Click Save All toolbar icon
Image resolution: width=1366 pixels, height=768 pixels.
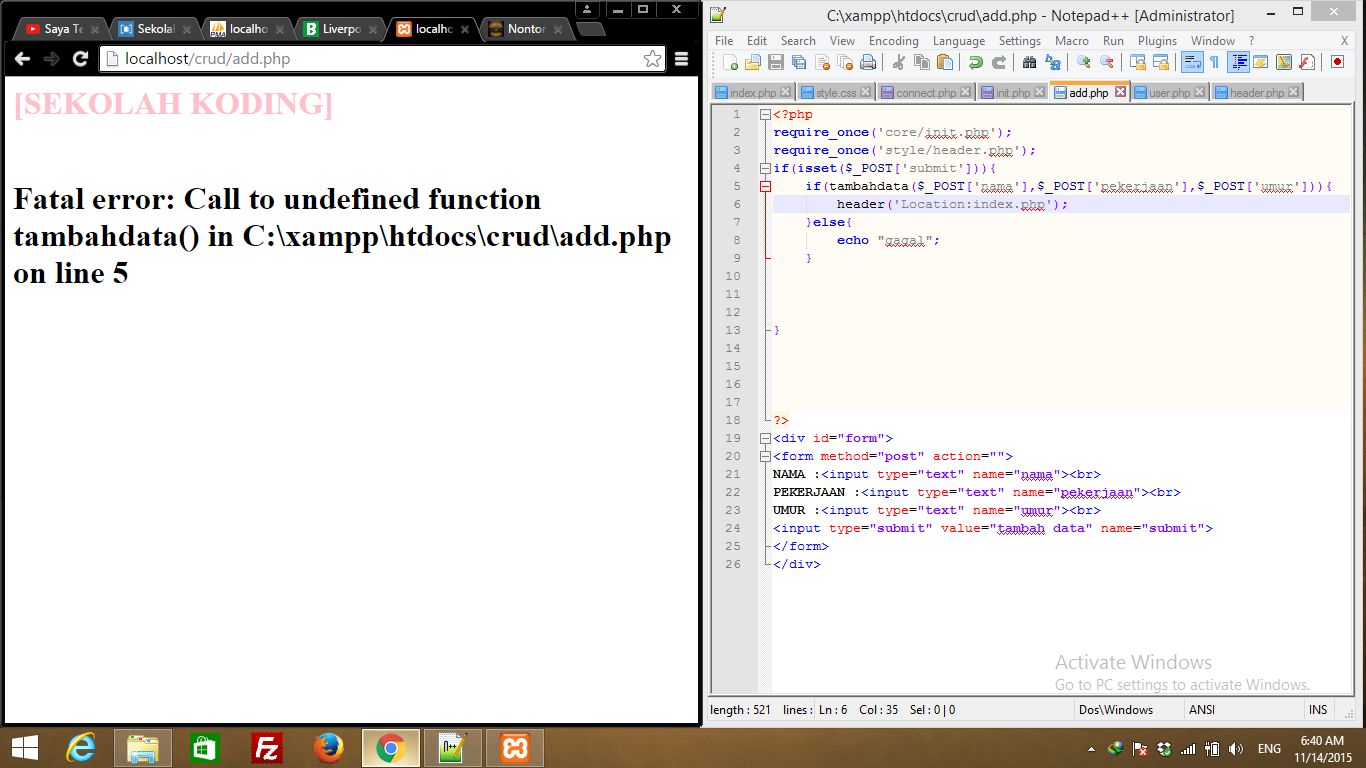coord(799,62)
